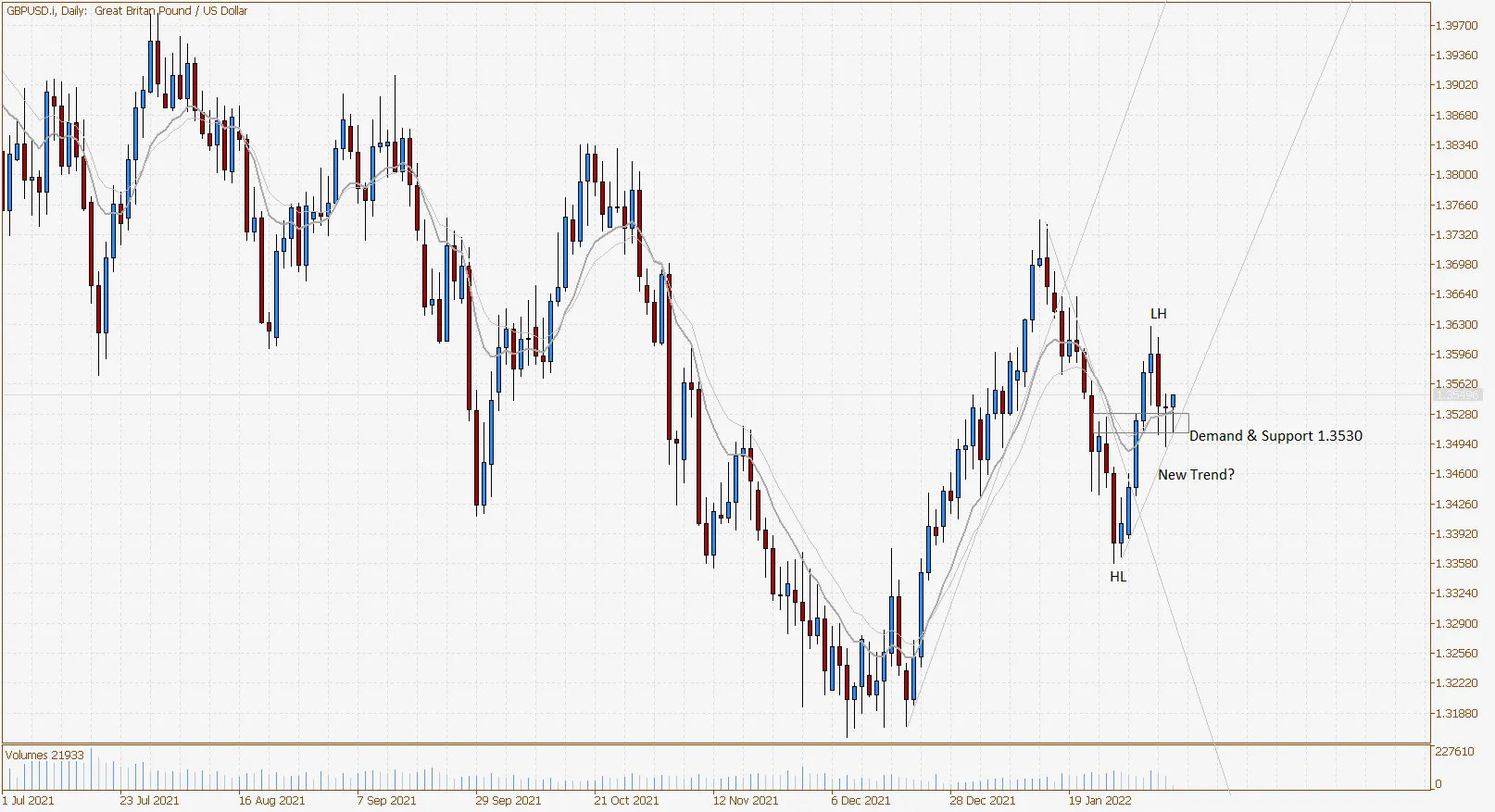
Task: Click the Demand & Support 1.3530 annotation
Action: coord(1275,436)
